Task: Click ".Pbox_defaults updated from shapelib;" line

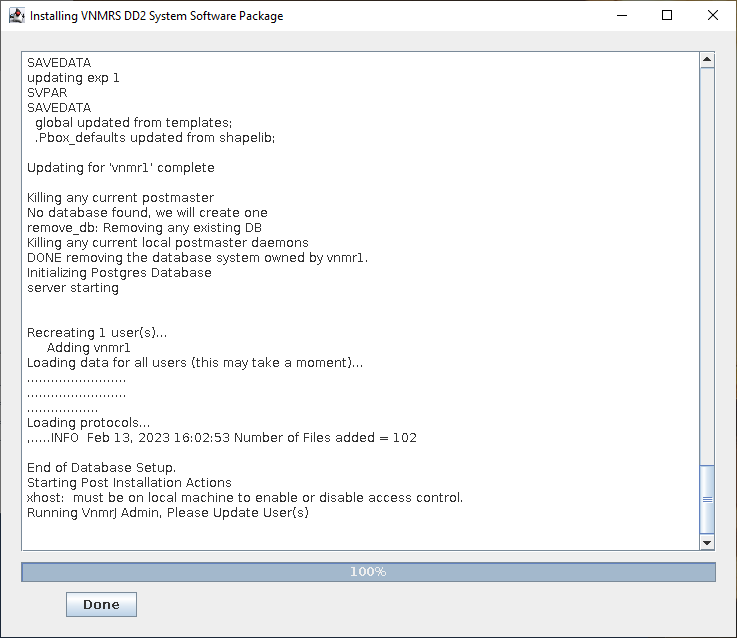Action: 155,138
